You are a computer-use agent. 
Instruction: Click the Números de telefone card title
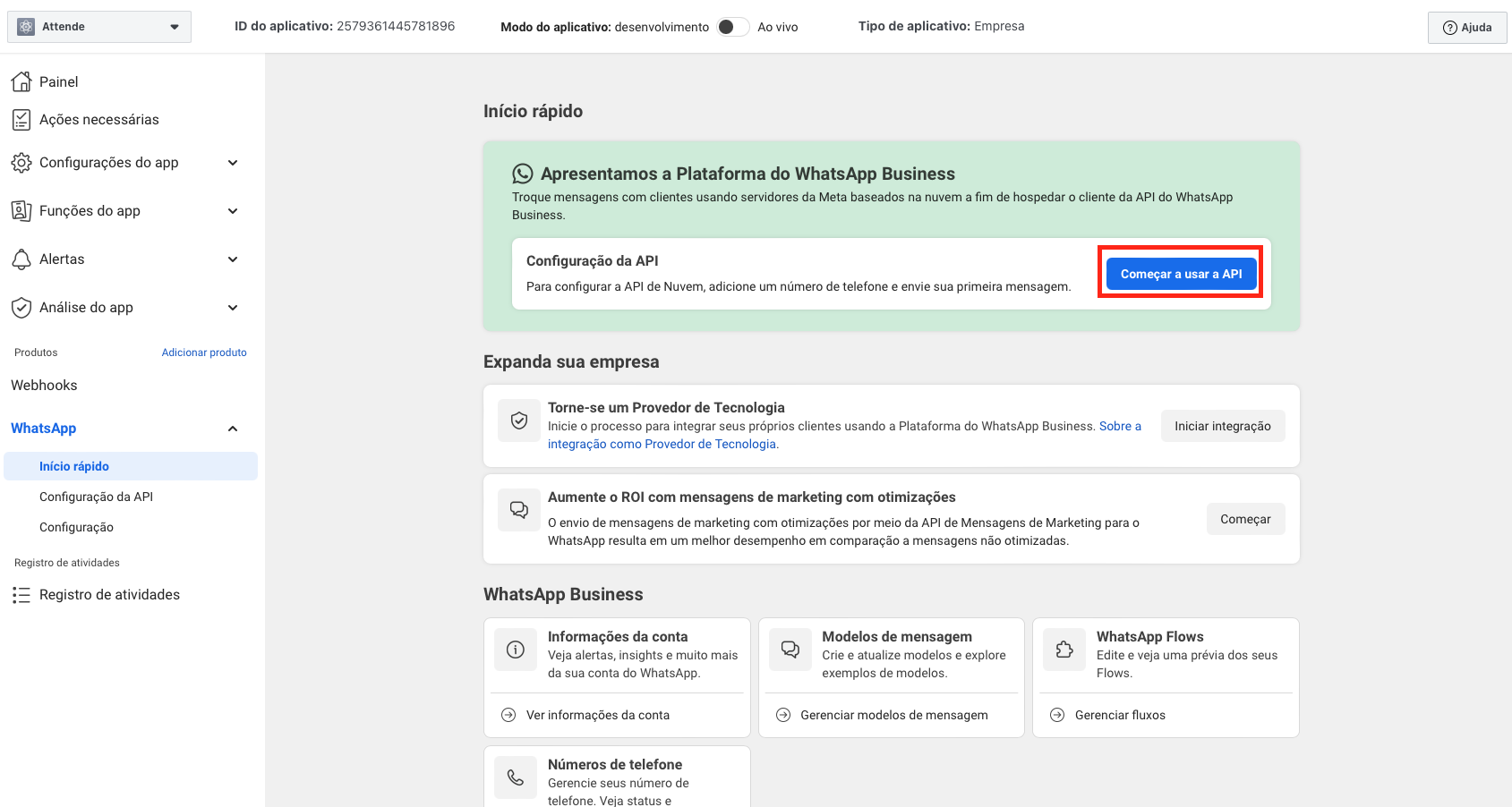(x=615, y=764)
